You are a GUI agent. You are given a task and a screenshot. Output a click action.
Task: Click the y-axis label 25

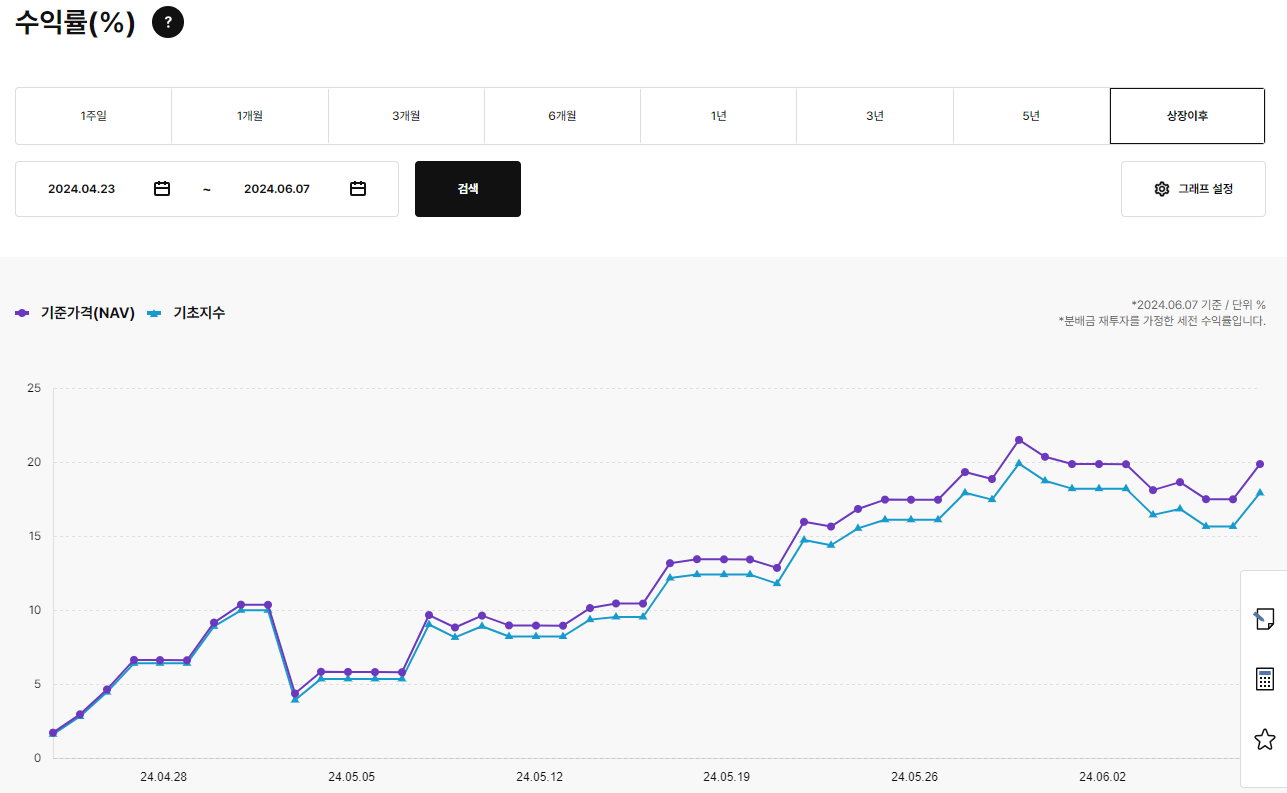tap(34, 388)
